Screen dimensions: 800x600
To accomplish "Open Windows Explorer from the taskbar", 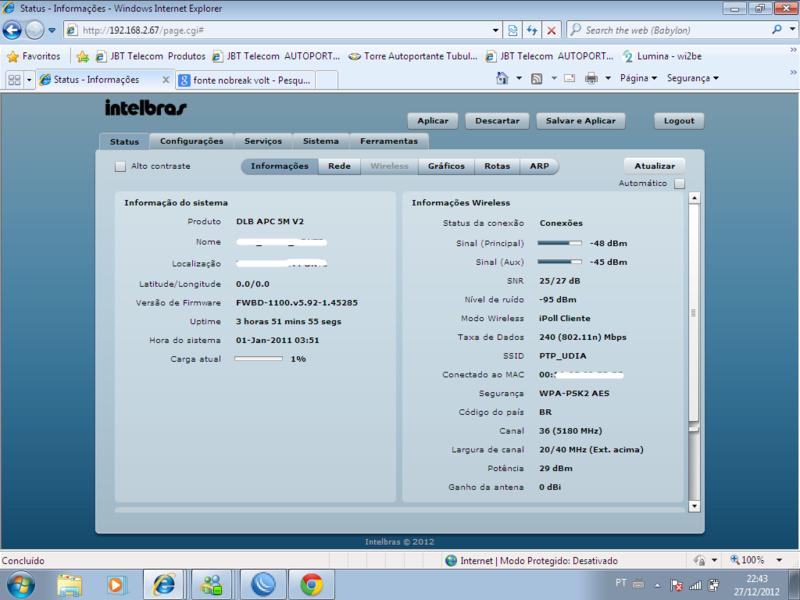I will tap(69, 585).
